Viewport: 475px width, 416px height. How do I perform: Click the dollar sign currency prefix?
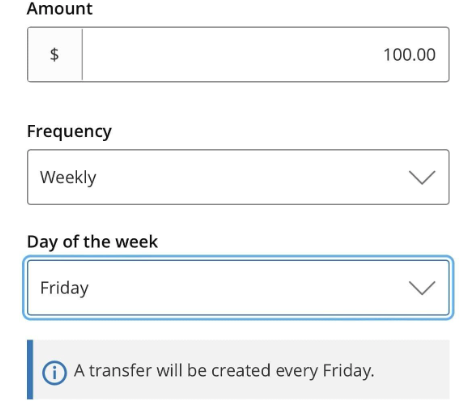coord(54,54)
